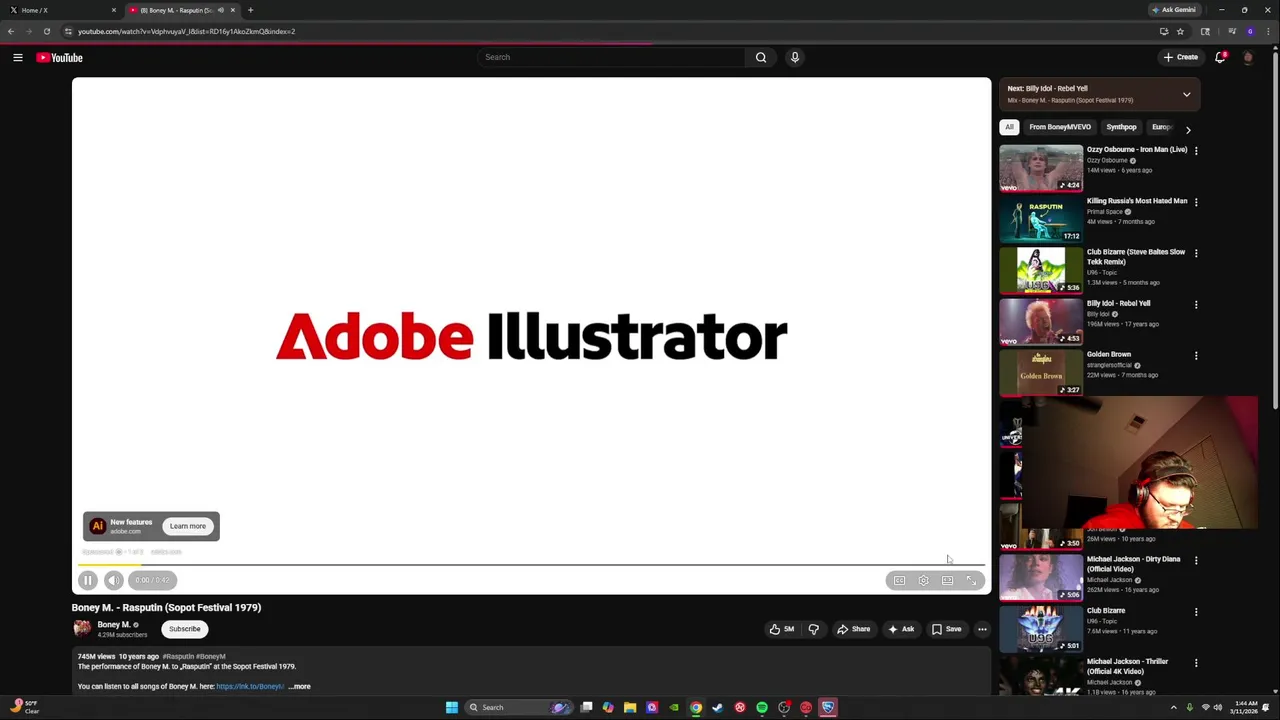Click the Ask button under video
Image resolution: width=1280 pixels, height=720 pixels.
[x=901, y=629]
